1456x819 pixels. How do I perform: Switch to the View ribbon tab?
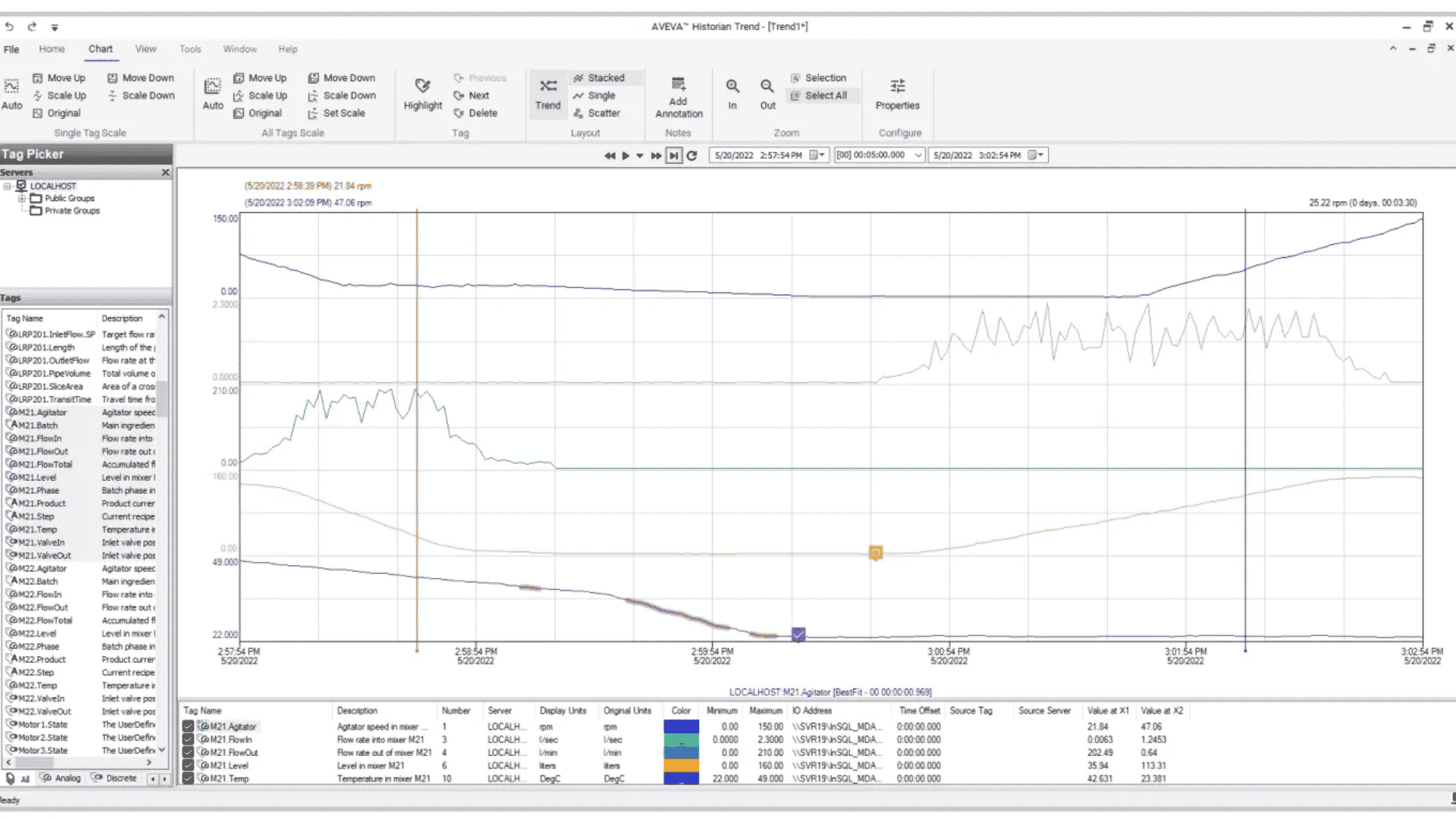[x=146, y=49]
